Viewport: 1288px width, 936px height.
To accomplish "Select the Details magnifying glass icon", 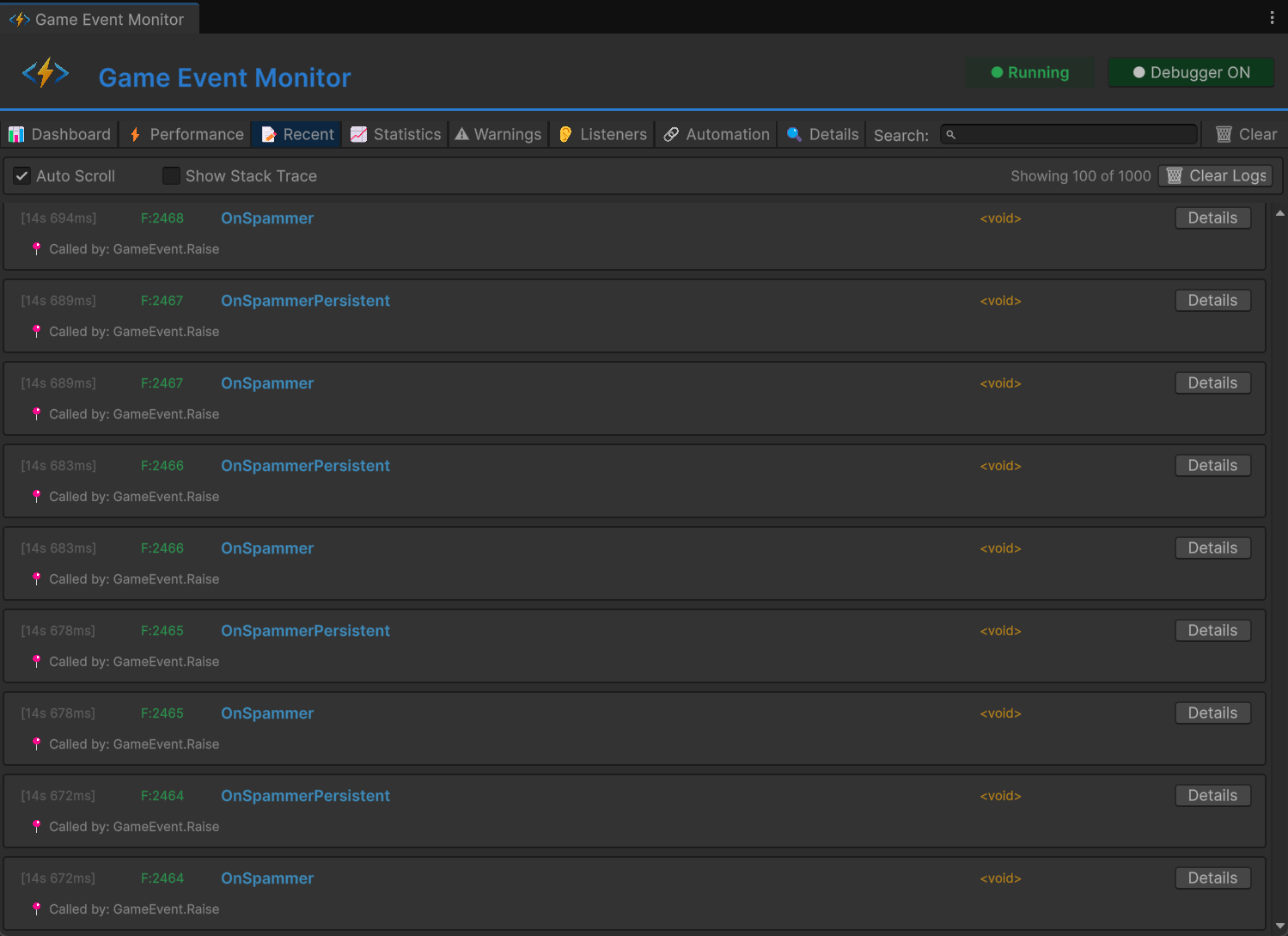I will point(794,134).
